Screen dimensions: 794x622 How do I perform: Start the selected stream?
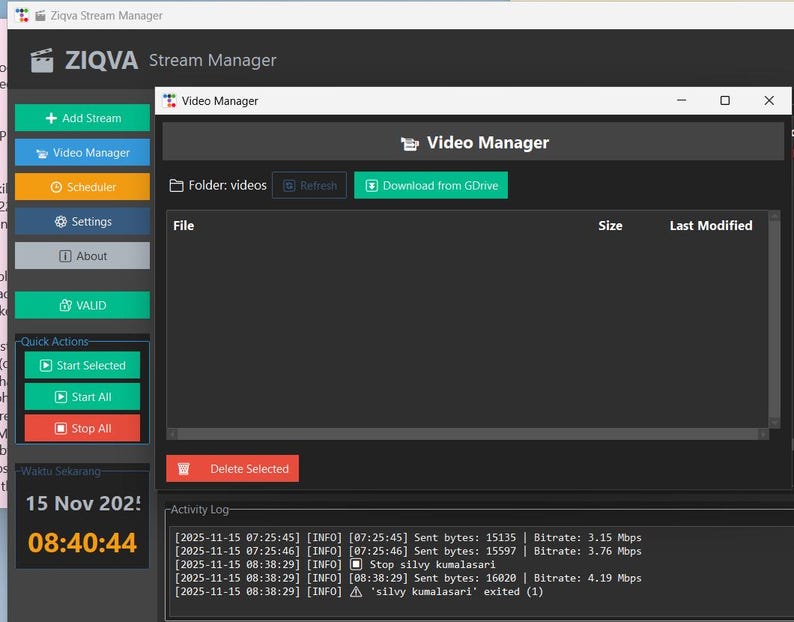click(x=82, y=365)
